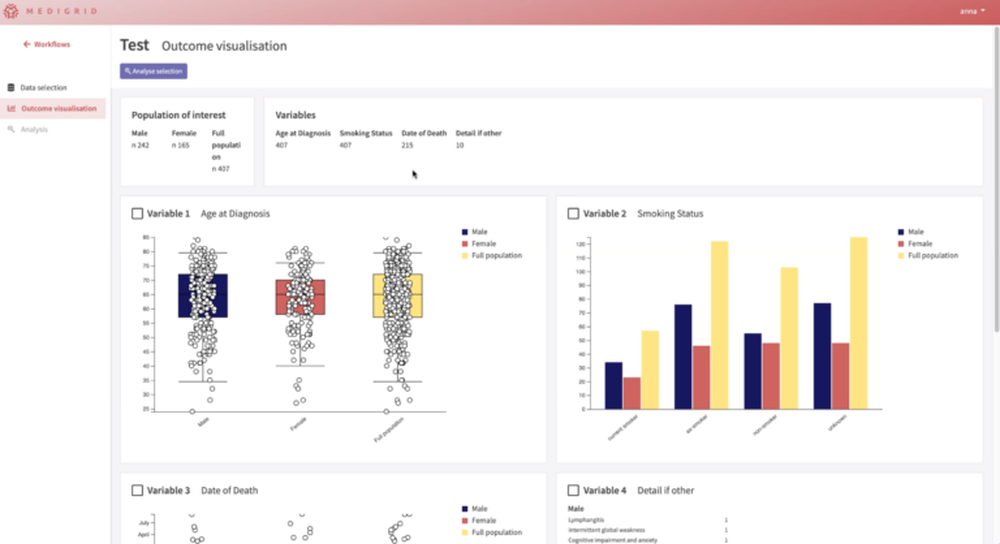Screen dimensions: 1000x544
Task: Click the Analyse selection button
Action: [x=154, y=71]
